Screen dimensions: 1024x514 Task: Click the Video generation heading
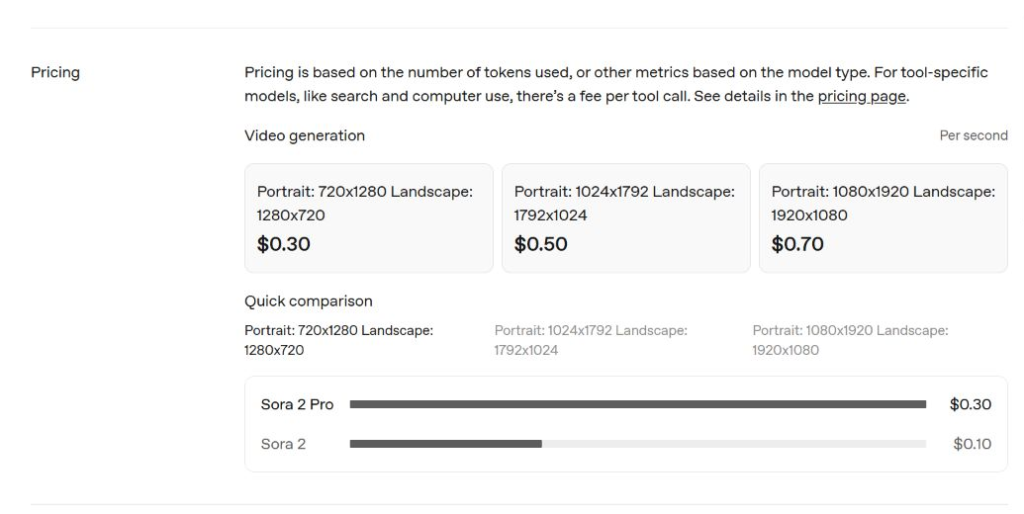coord(304,136)
